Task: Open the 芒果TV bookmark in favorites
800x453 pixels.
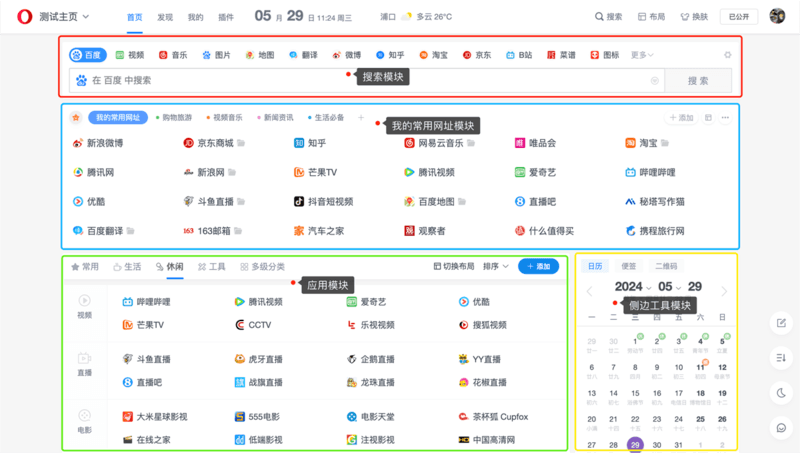Action: click(x=315, y=172)
